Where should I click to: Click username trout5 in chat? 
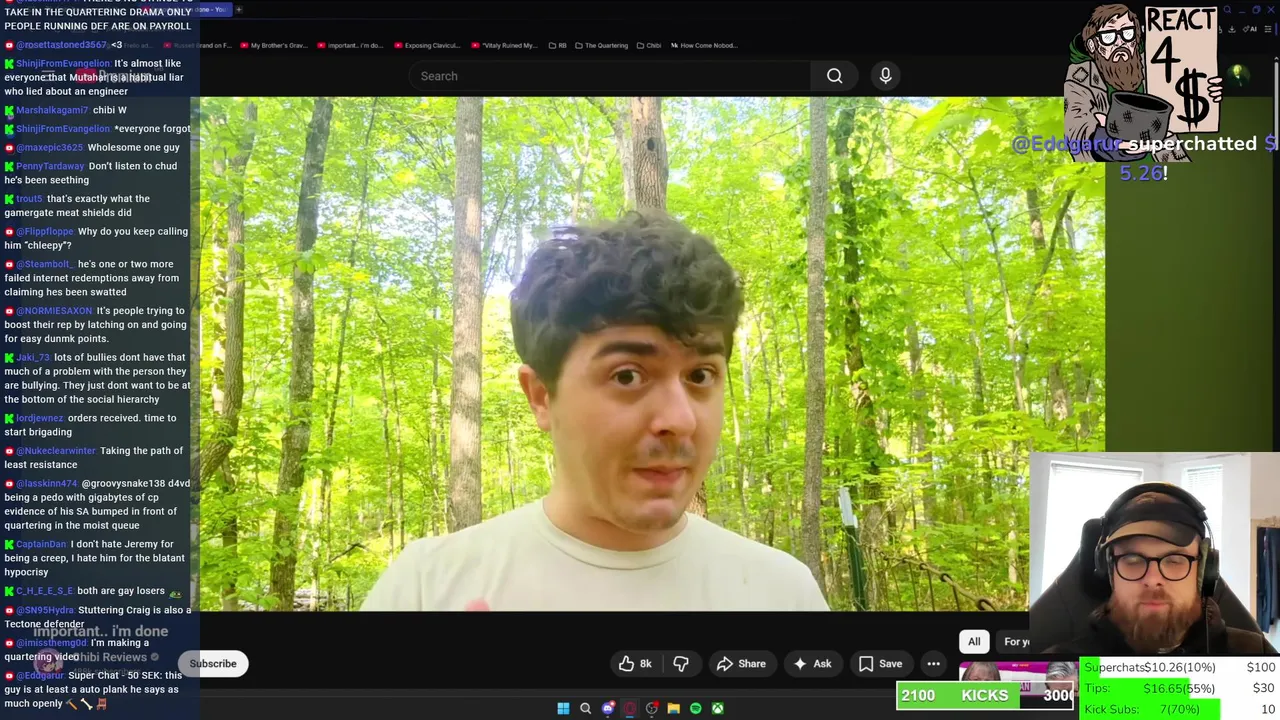tap(29, 199)
